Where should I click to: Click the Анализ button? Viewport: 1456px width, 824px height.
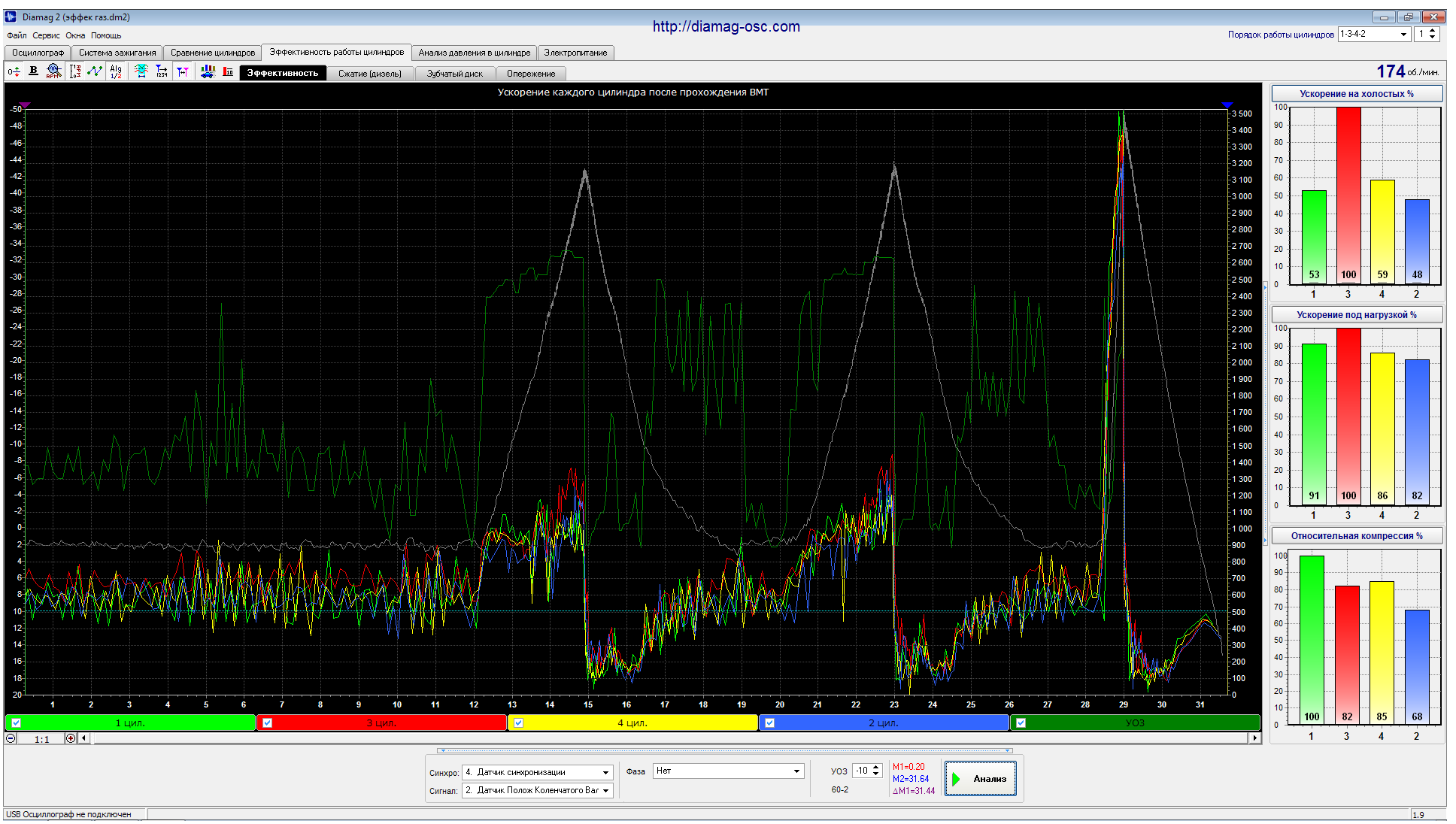(x=981, y=779)
